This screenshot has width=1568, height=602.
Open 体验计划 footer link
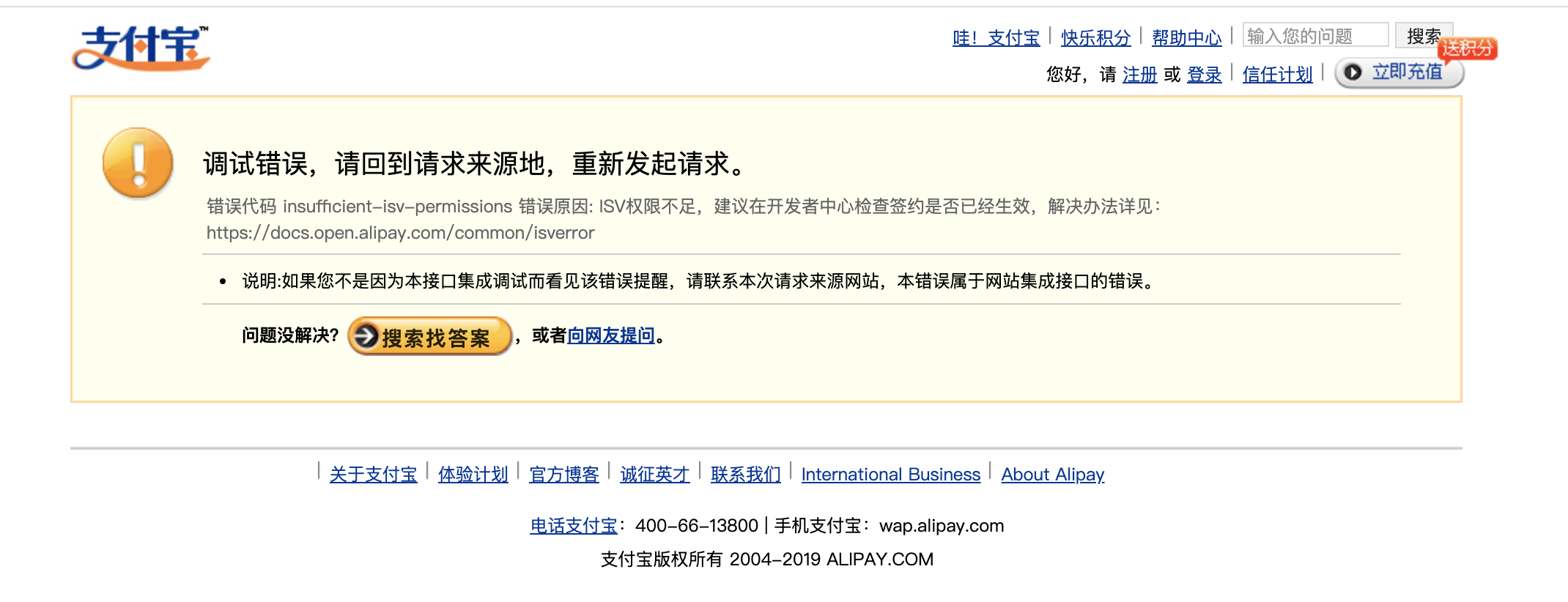(x=473, y=475)
